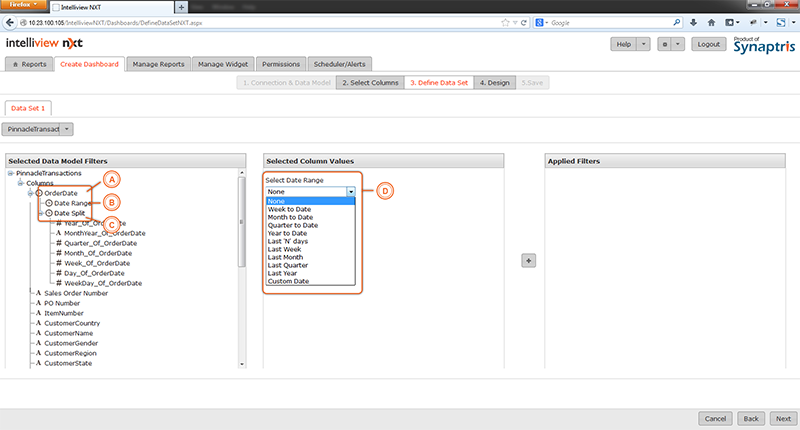
Task: Select CustomerName column
Action: tap(68, 333)
